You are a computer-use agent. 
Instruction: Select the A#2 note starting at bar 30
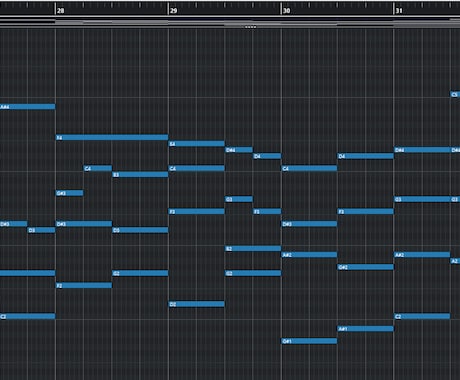[309, 255]
